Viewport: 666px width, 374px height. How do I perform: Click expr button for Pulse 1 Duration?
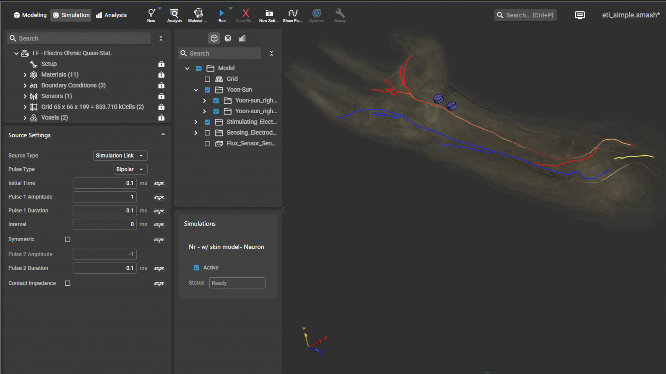point(159,211)
